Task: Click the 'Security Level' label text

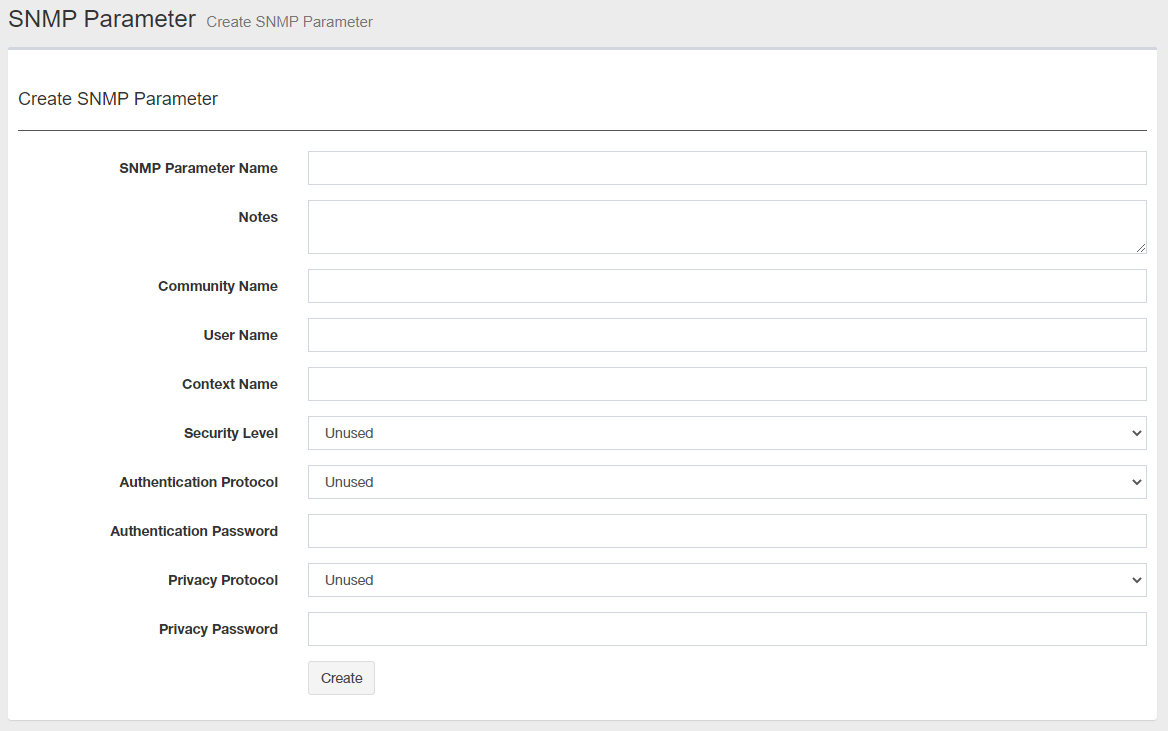Action: click(231, 433)
